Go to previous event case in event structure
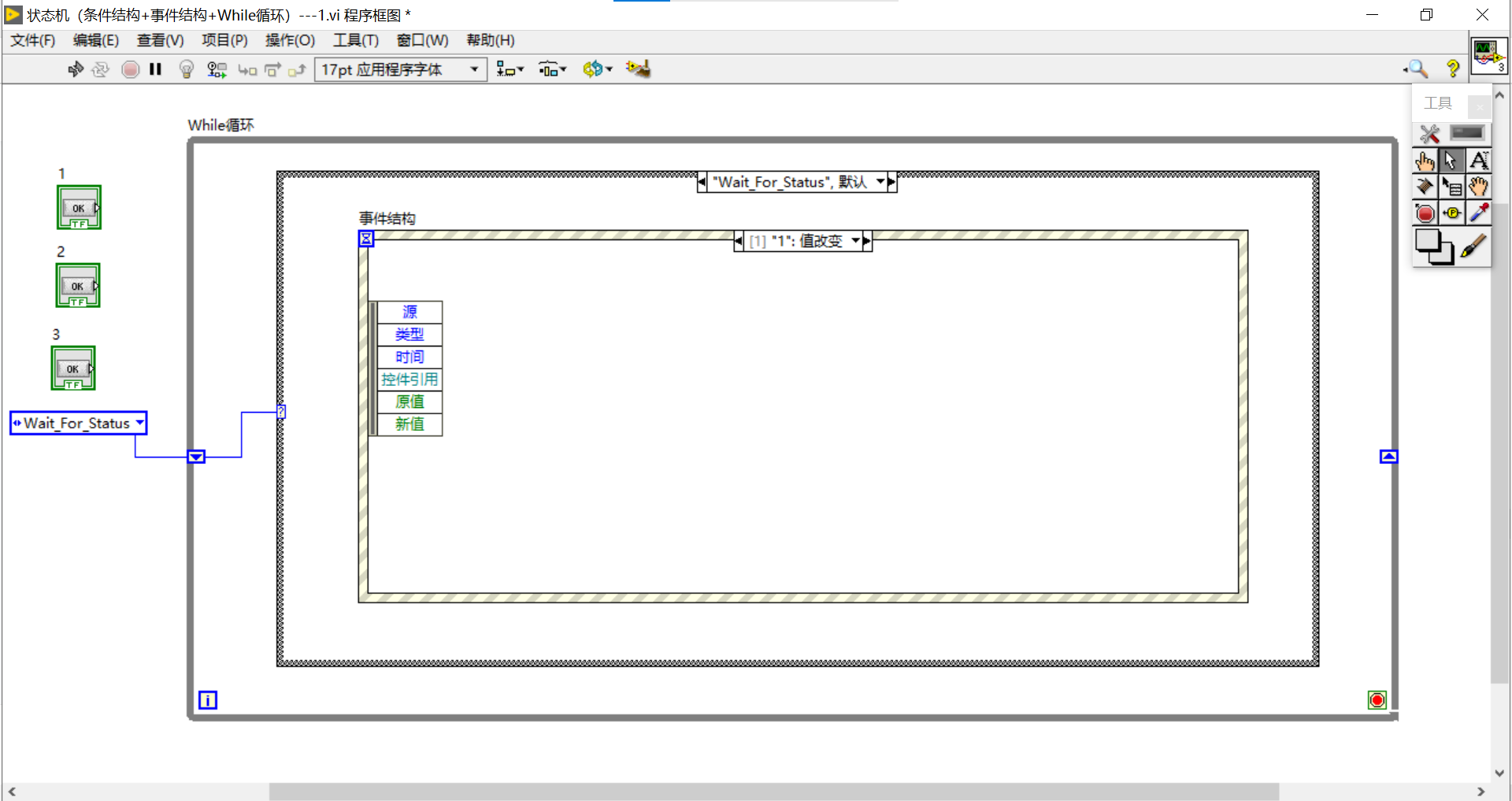The height and width of the screenshot is (801, 1512). [738, 241]
